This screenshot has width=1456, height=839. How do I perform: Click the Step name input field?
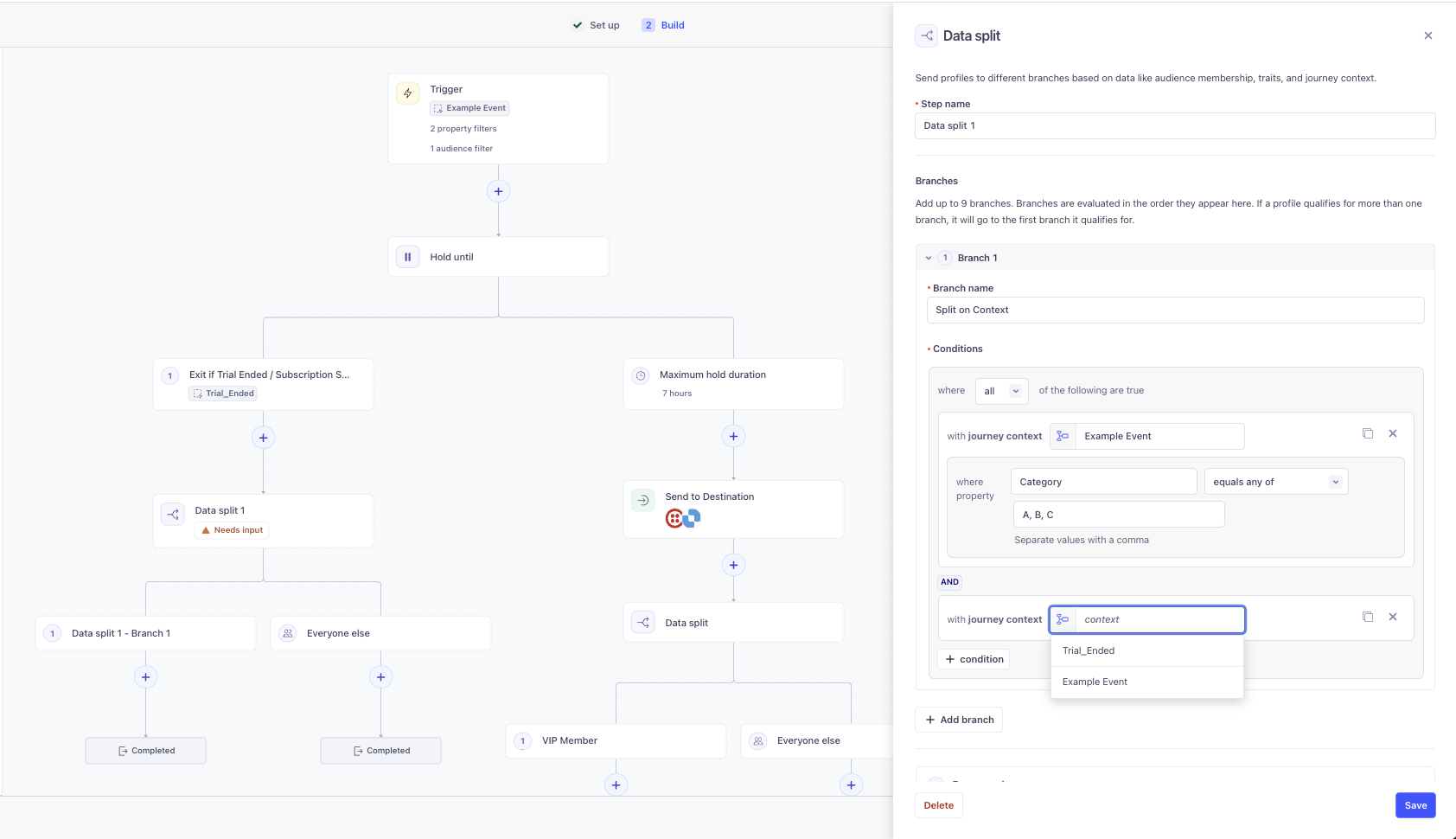pos(1174,125)
